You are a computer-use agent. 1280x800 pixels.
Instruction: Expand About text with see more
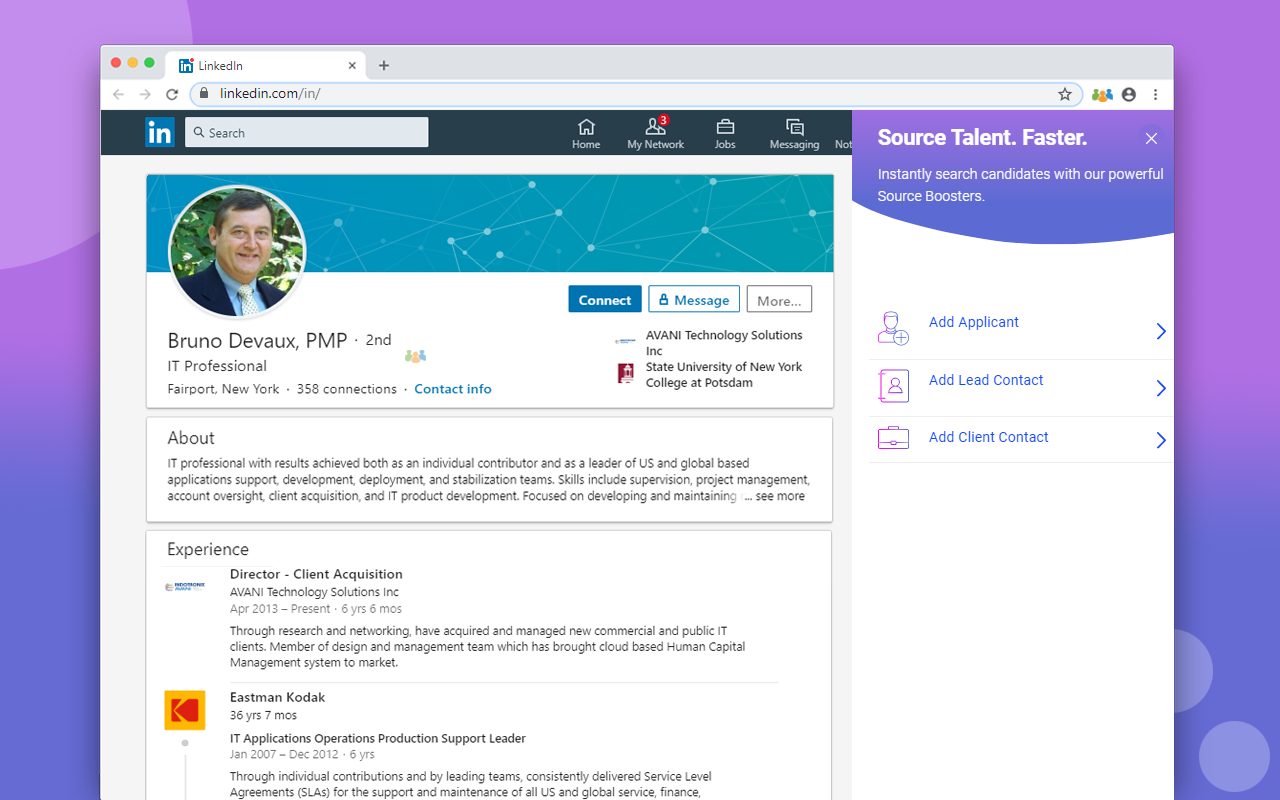tap(780, 496)
